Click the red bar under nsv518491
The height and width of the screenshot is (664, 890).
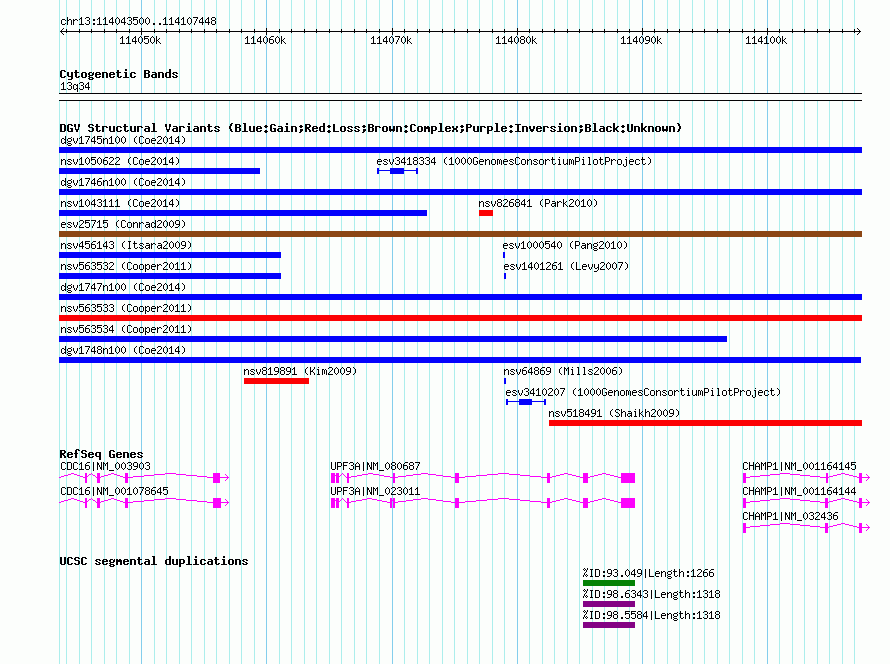coord(706,423)
